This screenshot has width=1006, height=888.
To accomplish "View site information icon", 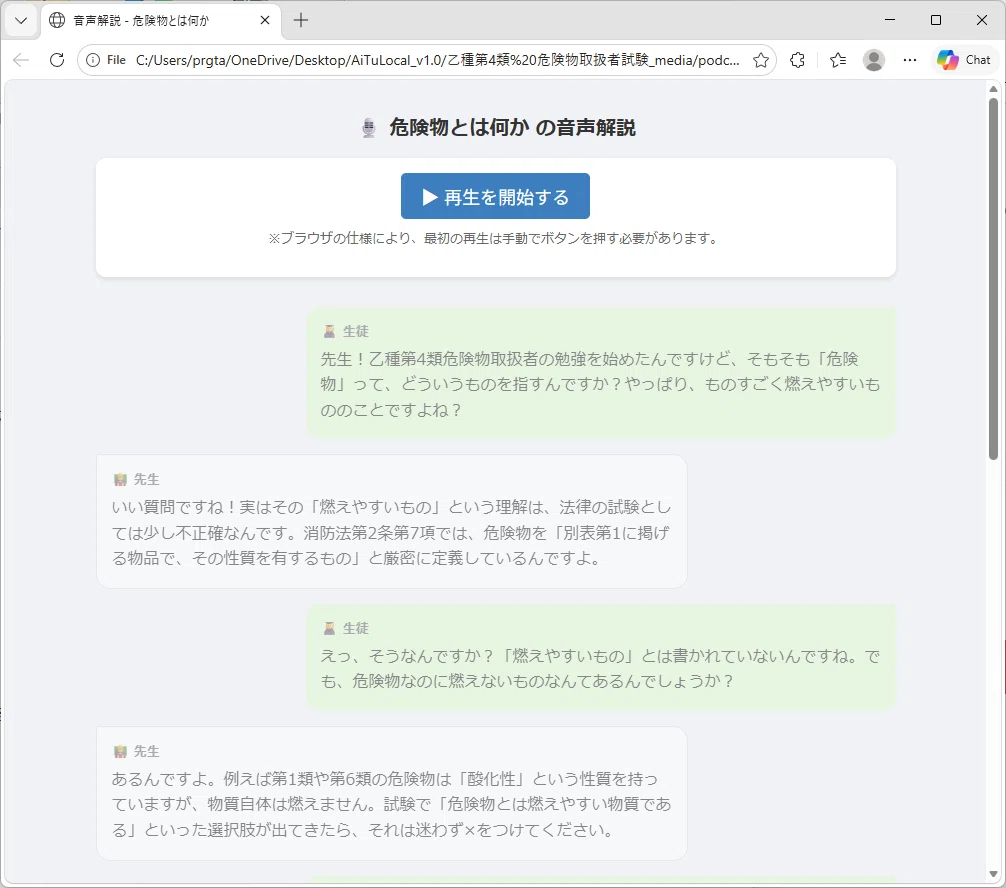I will click(93, 60).
